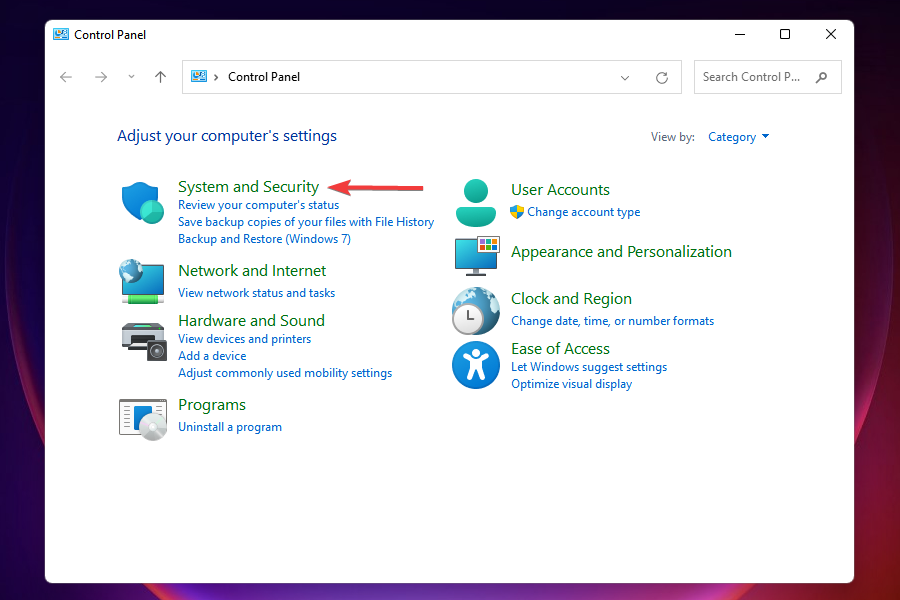Minimize the Control Panel window

click(x=740, y=34)
